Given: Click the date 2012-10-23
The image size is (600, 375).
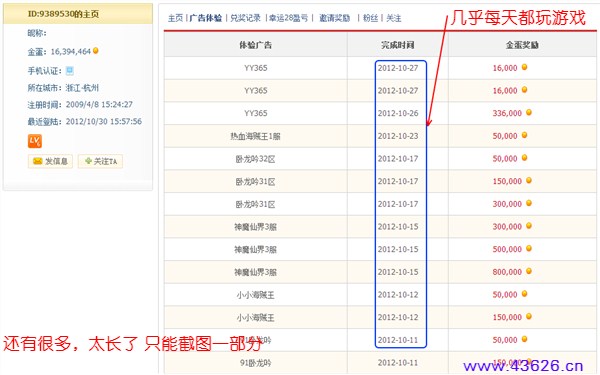Looking at the screenshot, I should 398,136.
